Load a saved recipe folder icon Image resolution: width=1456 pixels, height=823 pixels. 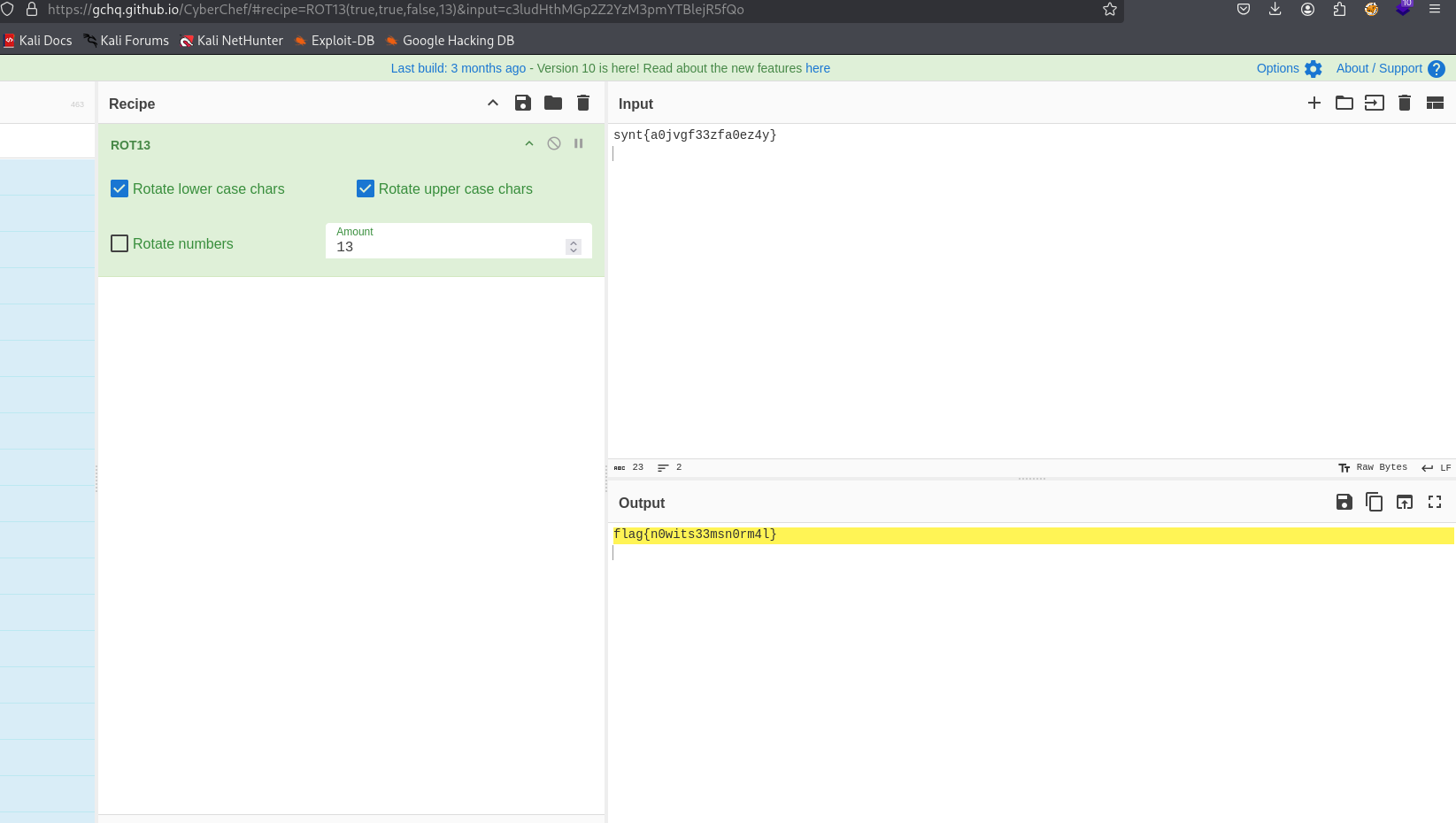553,104
